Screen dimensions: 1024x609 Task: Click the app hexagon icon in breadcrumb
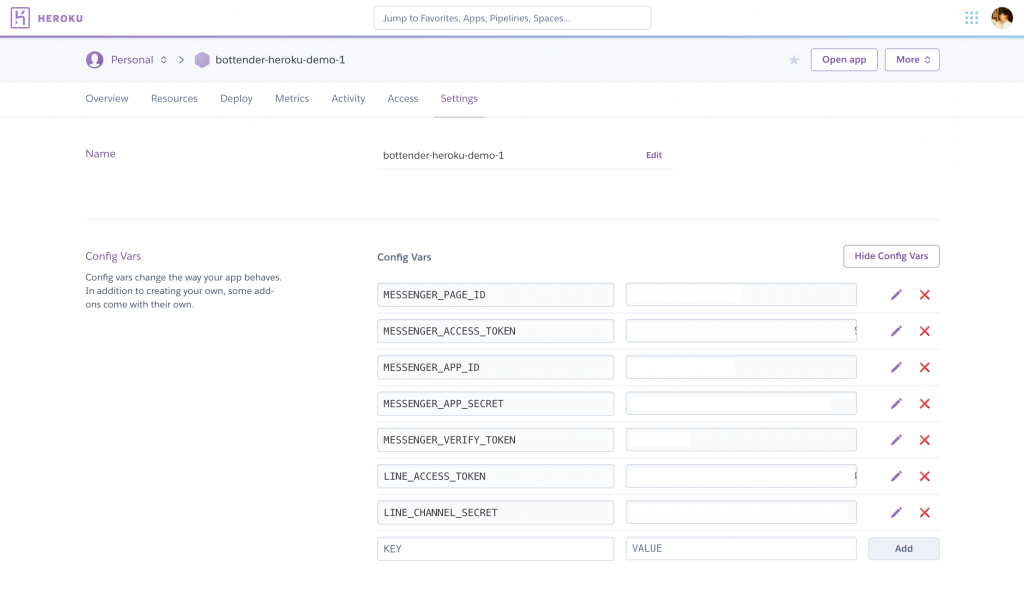[x=202, y=59]
